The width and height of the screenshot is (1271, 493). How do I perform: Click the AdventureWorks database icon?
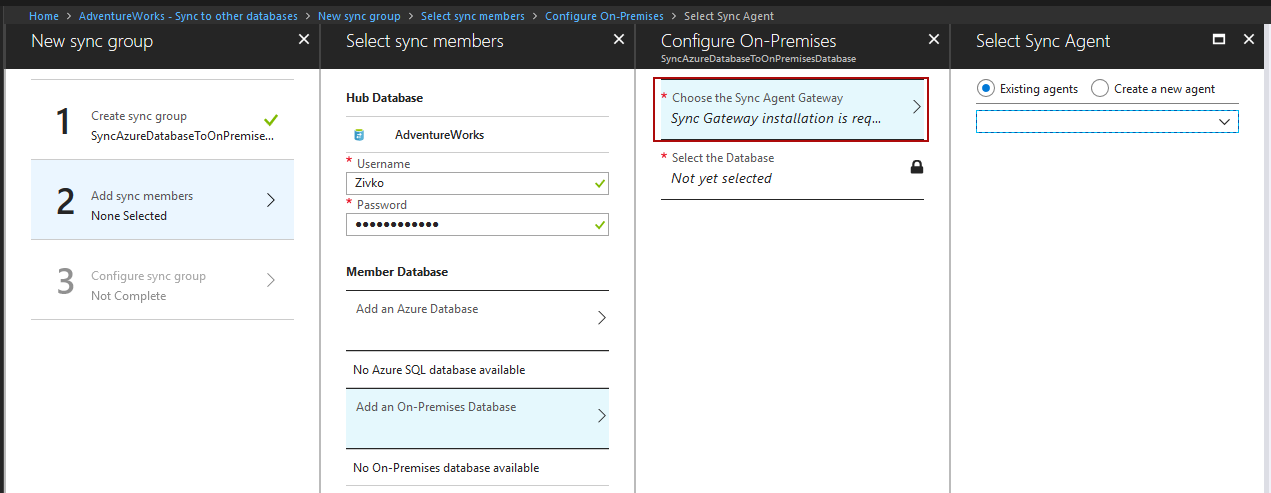click(359, 134)
